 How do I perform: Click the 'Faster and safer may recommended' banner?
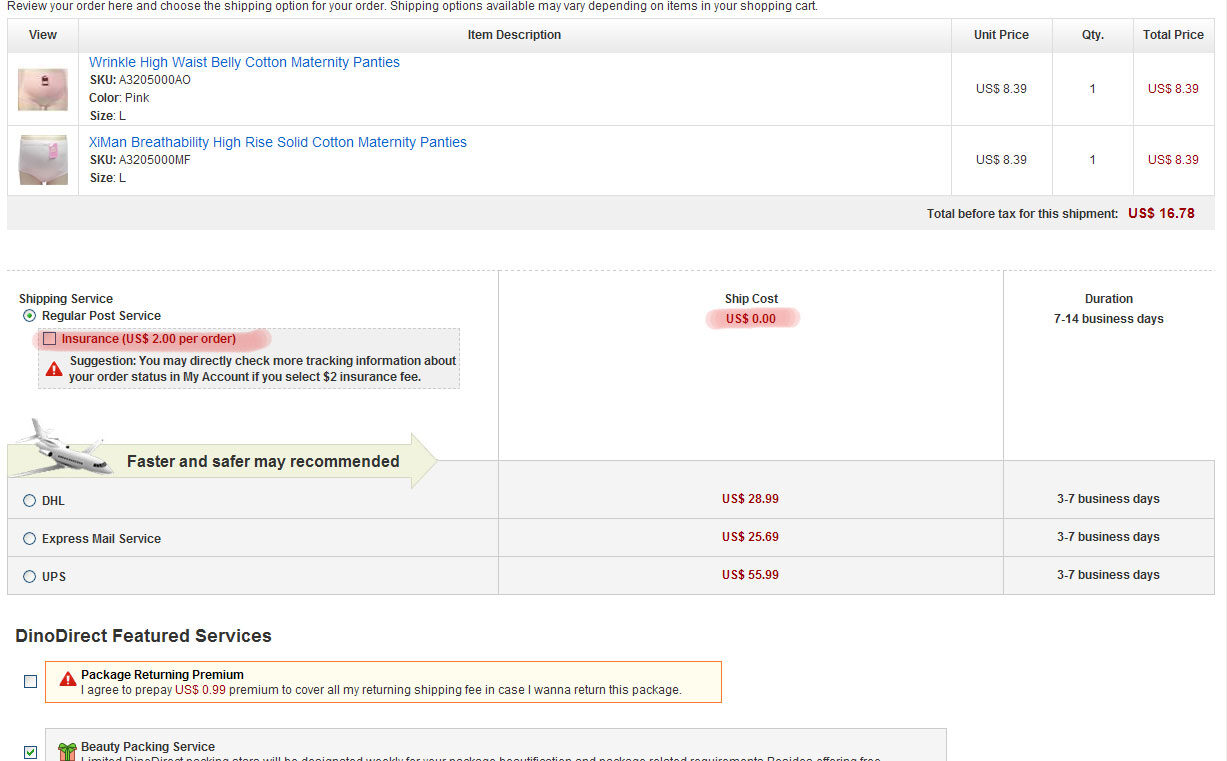point(263,462)
